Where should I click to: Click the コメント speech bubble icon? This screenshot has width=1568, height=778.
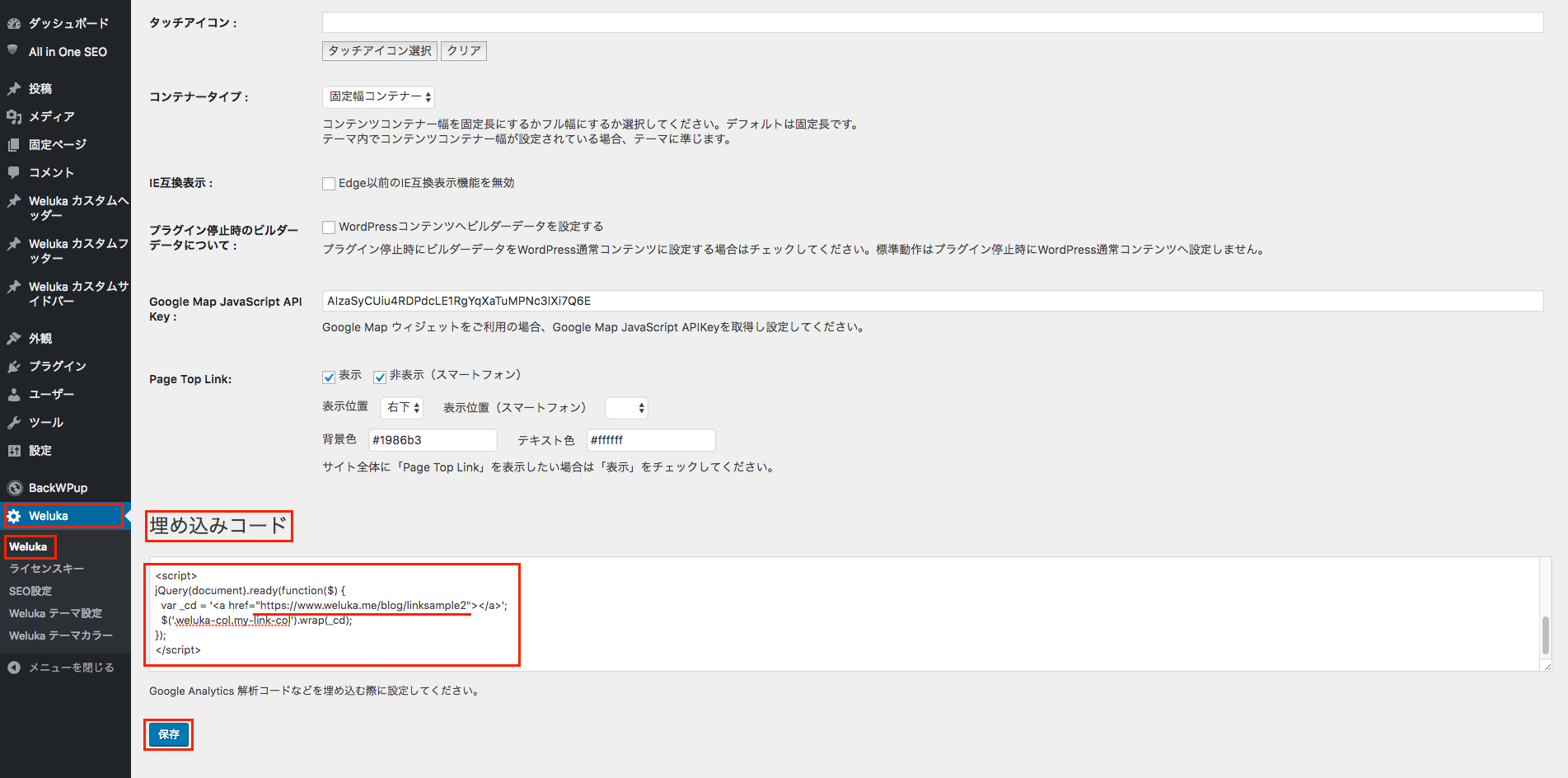[x=14, y=172]
